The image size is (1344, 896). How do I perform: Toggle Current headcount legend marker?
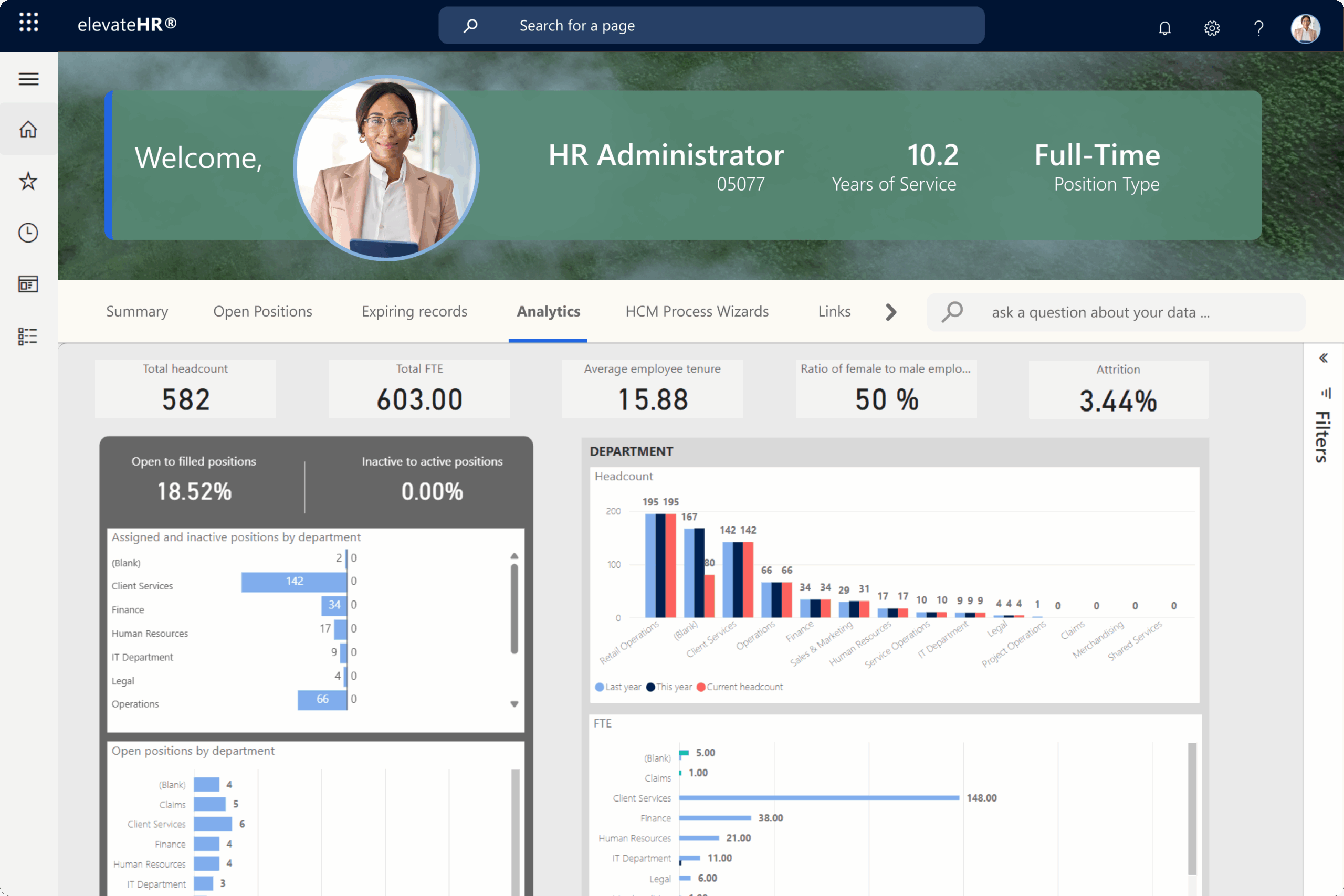(701, 687)
